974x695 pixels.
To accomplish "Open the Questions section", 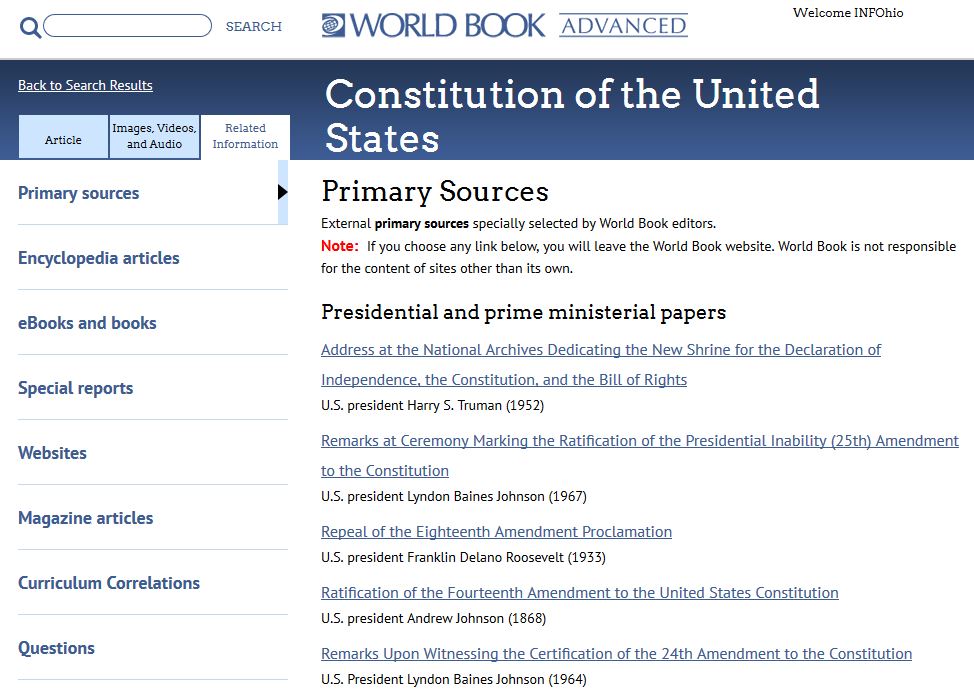I will (x=57, y=648).
